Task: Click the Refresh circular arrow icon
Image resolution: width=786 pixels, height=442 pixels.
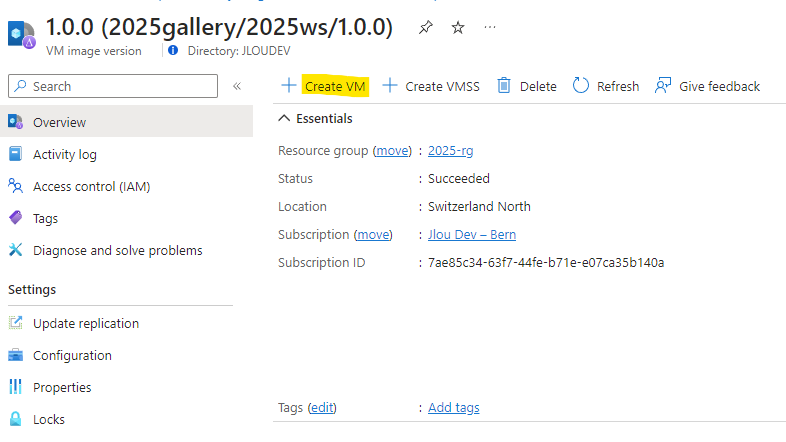Action: tap(580, 86)
